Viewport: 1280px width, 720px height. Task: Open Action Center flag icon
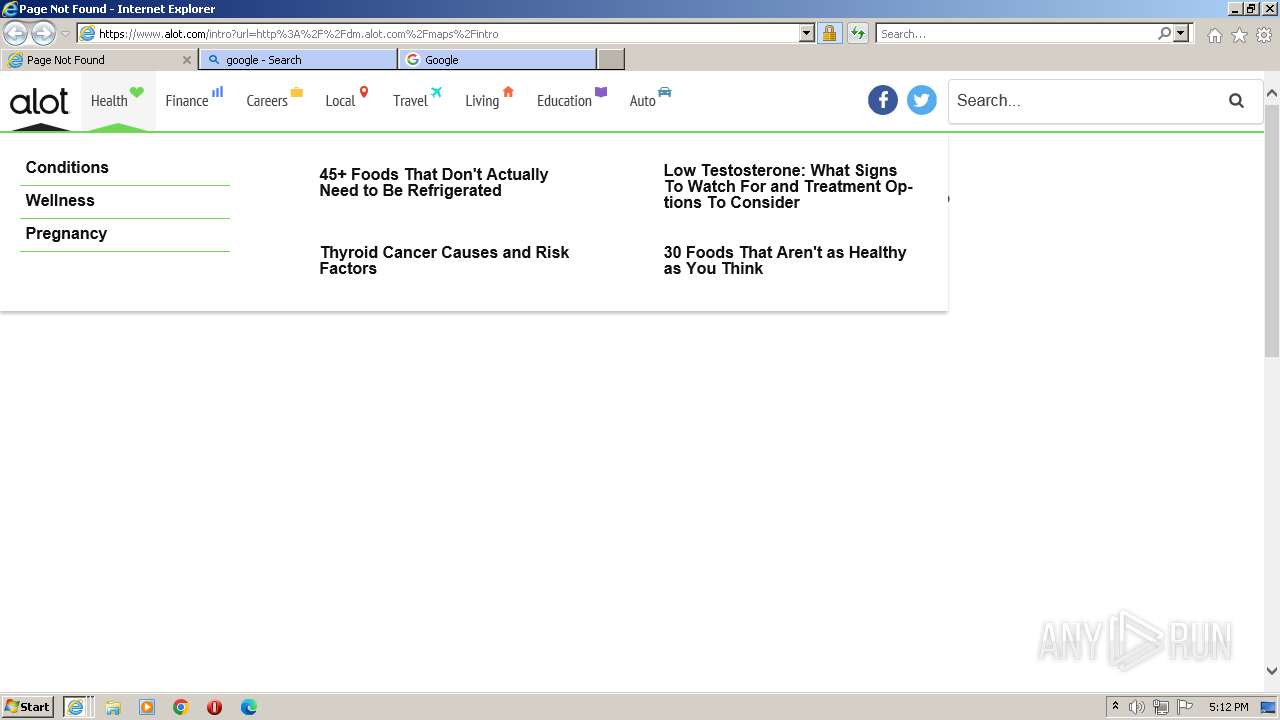point(1185,707)
